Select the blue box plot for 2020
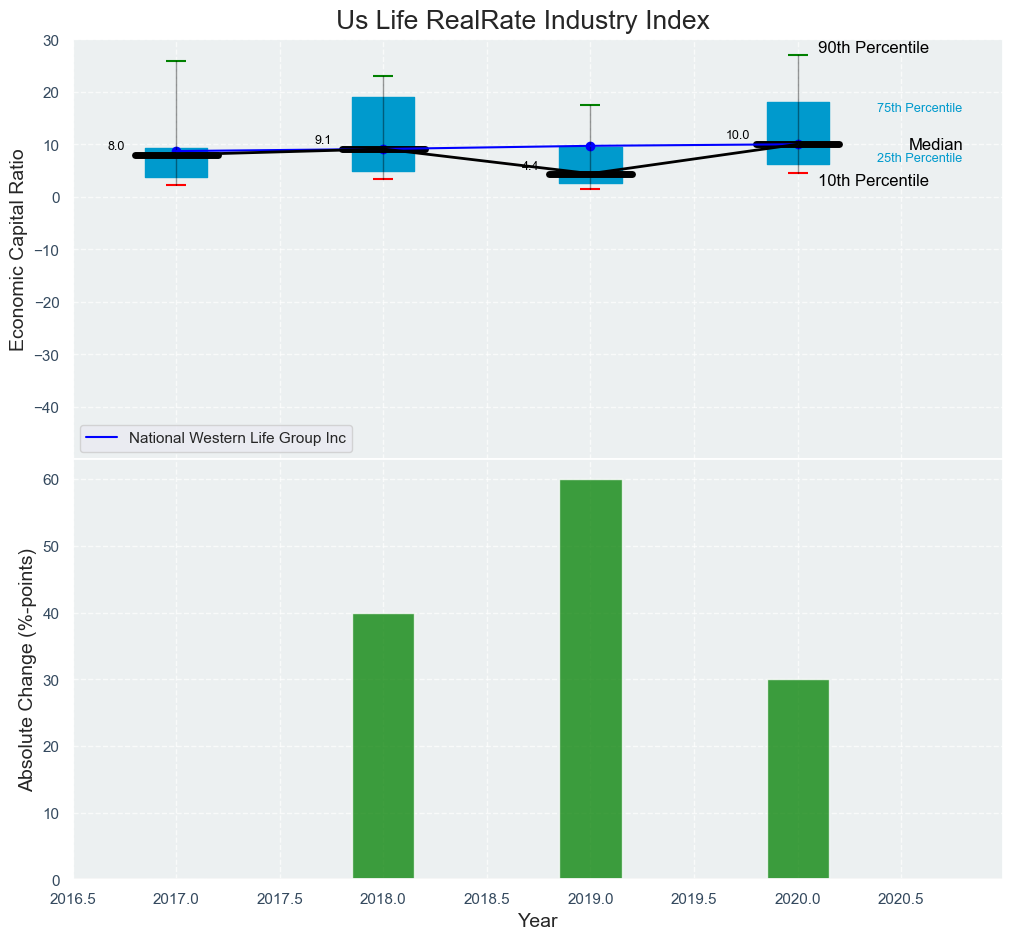The width and height of the screenshot is (1012, 940). (x=798, y=125)
